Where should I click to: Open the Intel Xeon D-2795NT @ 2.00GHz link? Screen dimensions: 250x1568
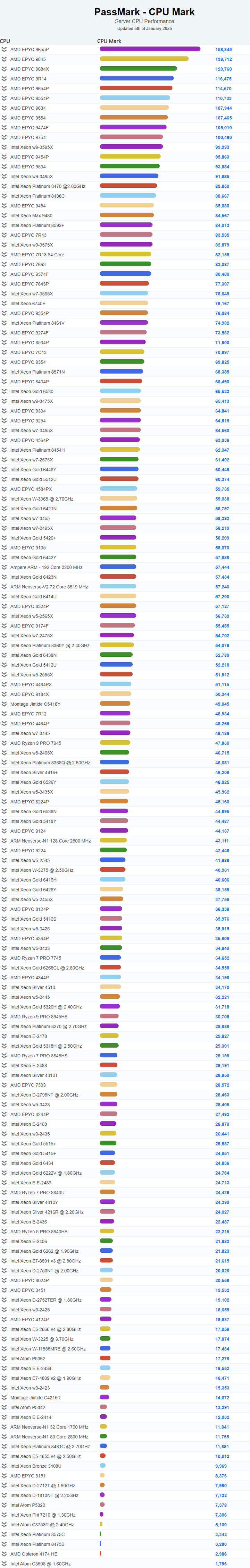pyautogui.click(x=44, y=1095)
